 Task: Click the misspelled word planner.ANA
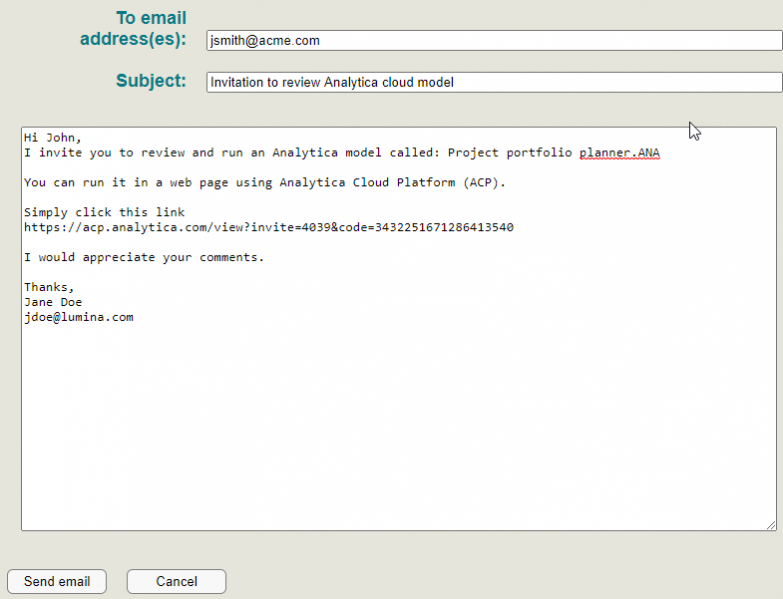pyautogui.click(x=619, y=153)
